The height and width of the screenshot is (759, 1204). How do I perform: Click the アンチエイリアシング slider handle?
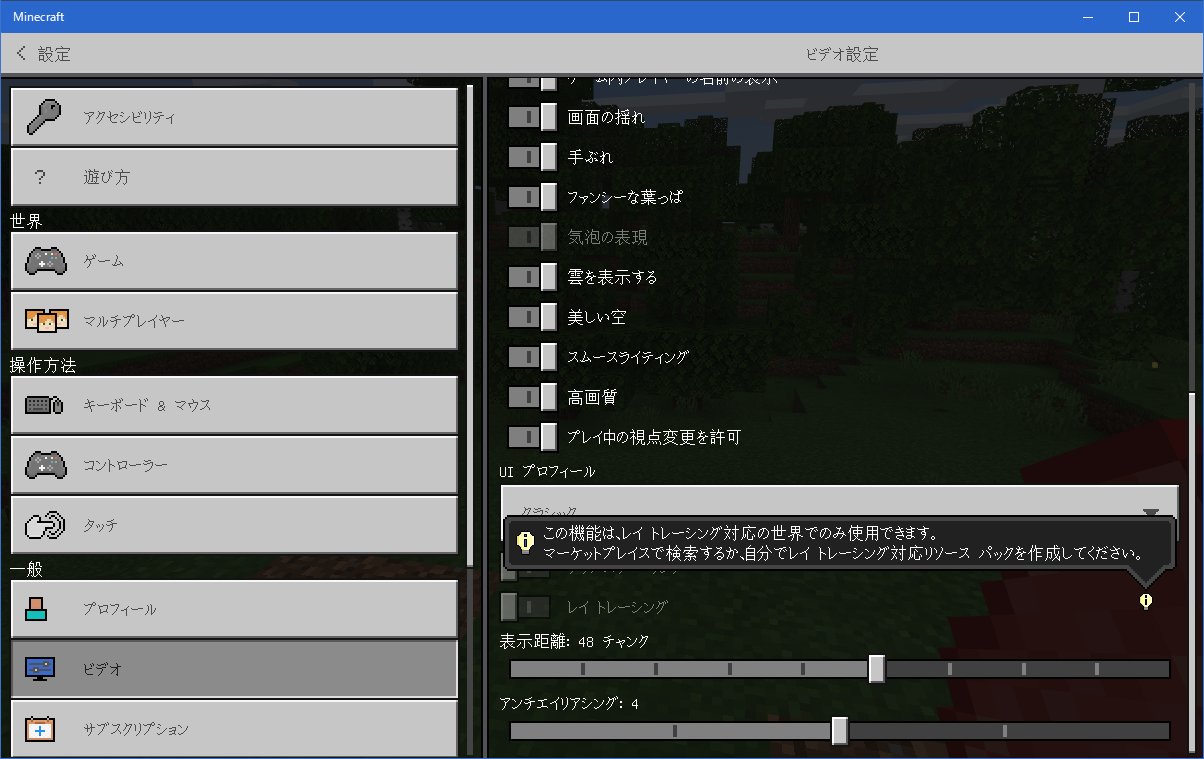tap(840, 731)
